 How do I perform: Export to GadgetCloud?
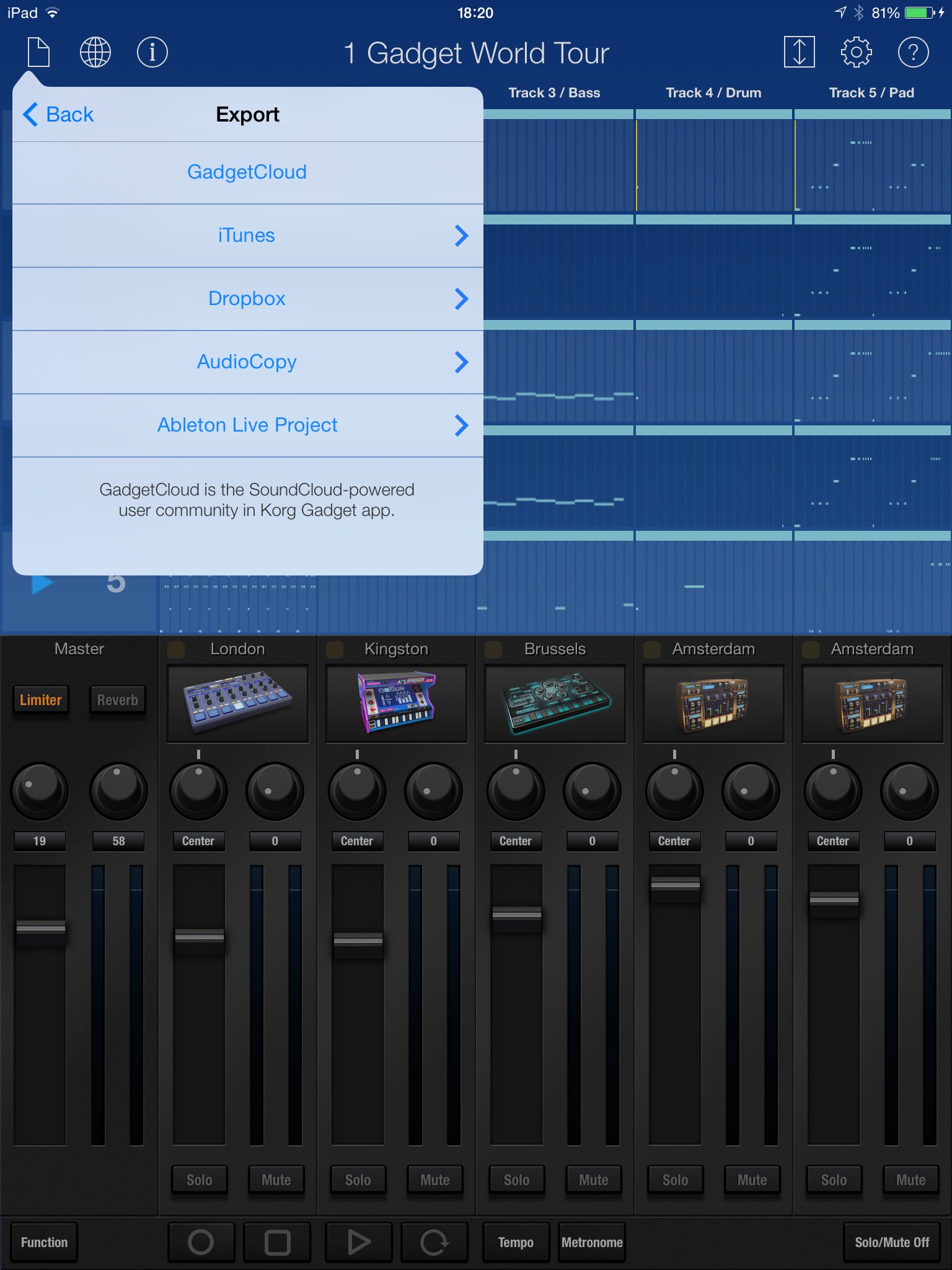(247, 172)
